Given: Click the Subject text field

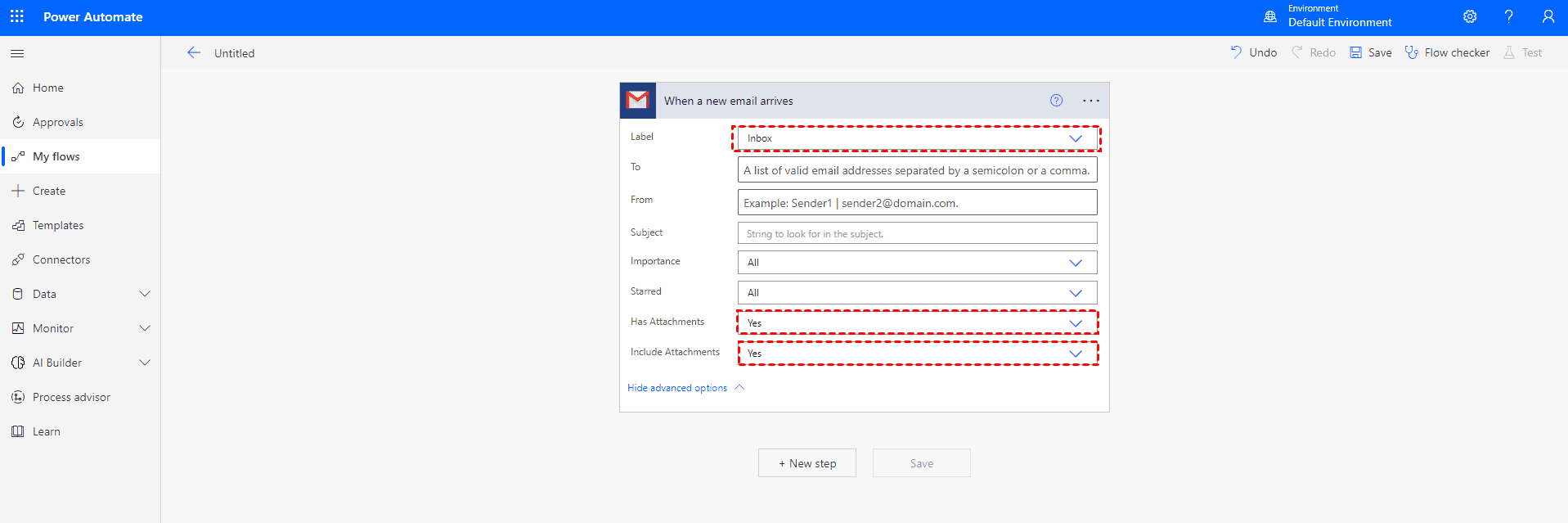Looking at the screenshot, I should [917, 233].
